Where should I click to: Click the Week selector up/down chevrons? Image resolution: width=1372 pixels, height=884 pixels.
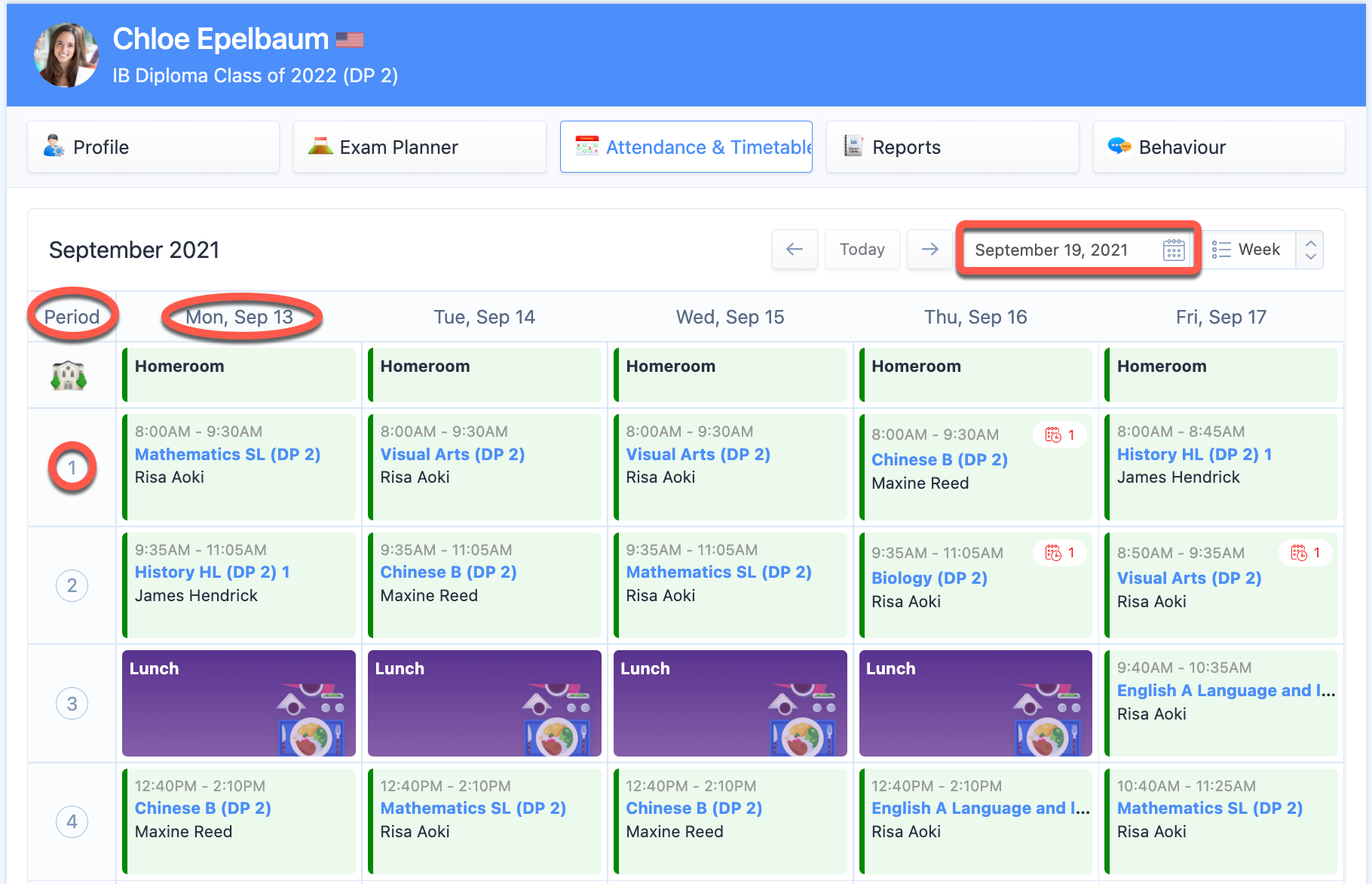click(x=1310, y=250)
